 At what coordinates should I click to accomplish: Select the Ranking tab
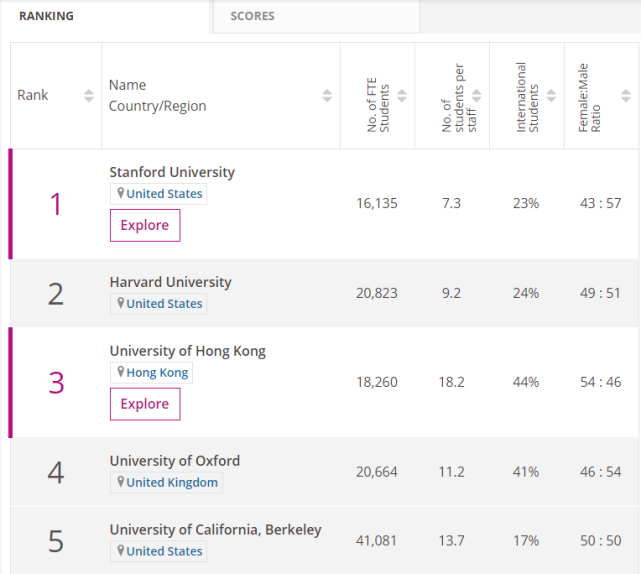click(46, 16)
